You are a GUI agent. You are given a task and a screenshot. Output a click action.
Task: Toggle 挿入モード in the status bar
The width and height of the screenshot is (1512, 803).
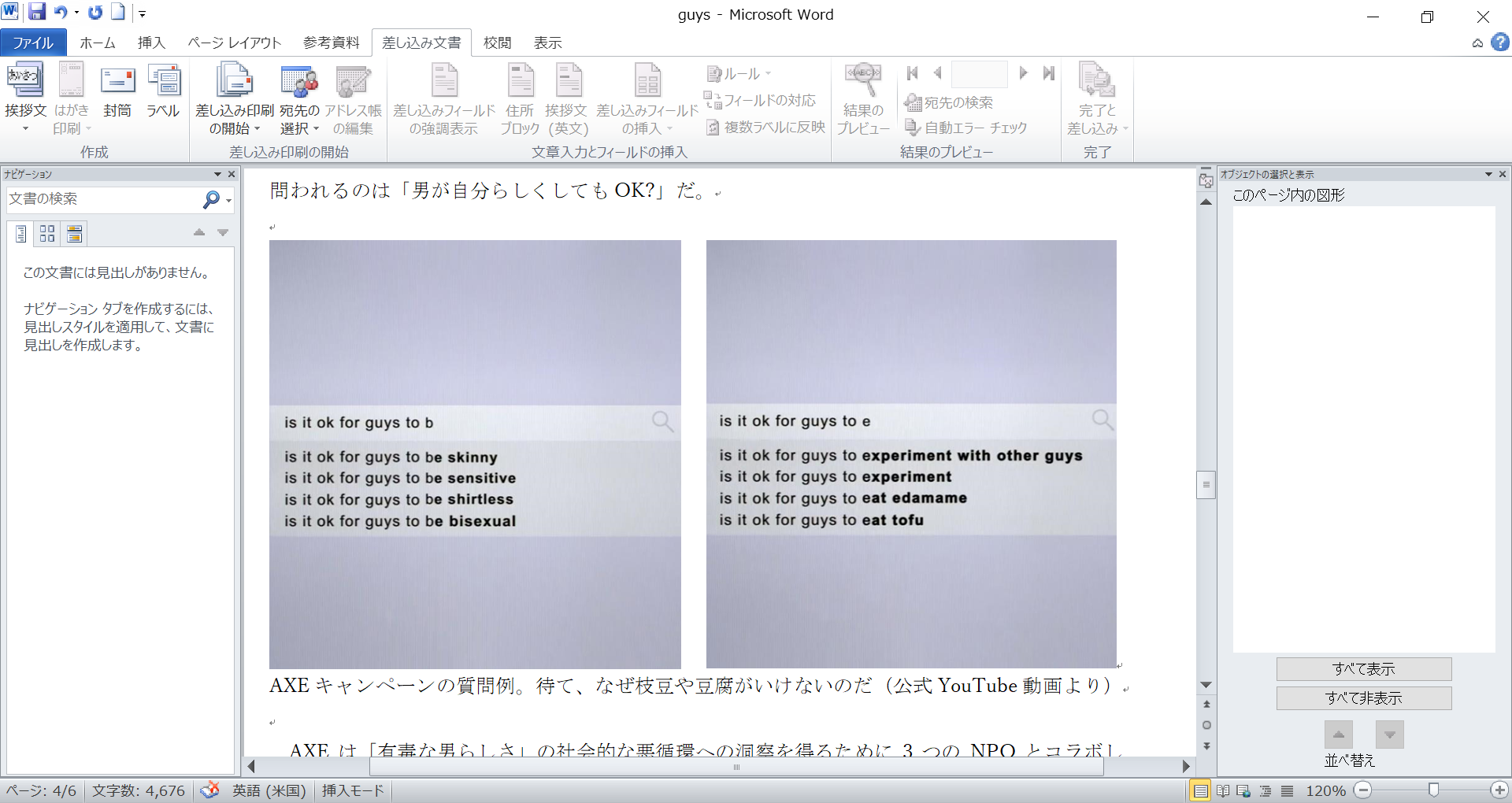tap(353, 790)
